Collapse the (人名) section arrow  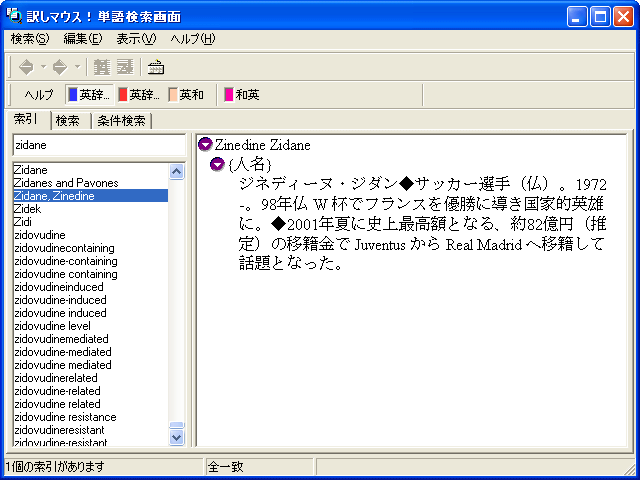(x=217, y=164)
